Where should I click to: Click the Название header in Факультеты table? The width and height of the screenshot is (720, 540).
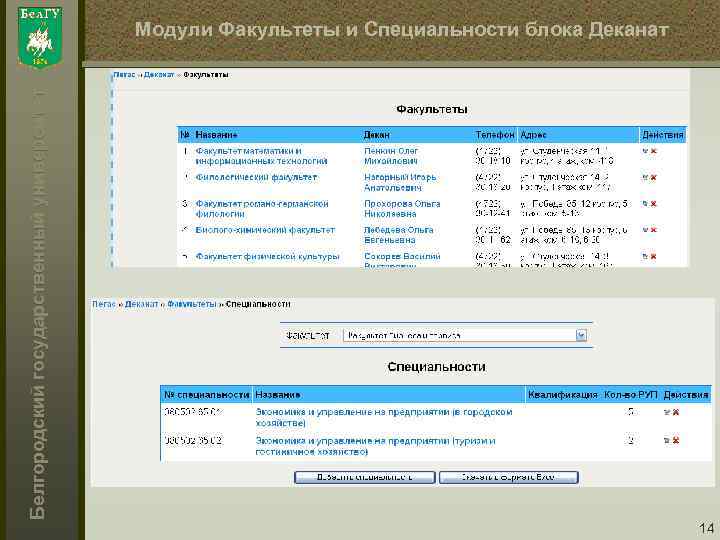[216, 135]
